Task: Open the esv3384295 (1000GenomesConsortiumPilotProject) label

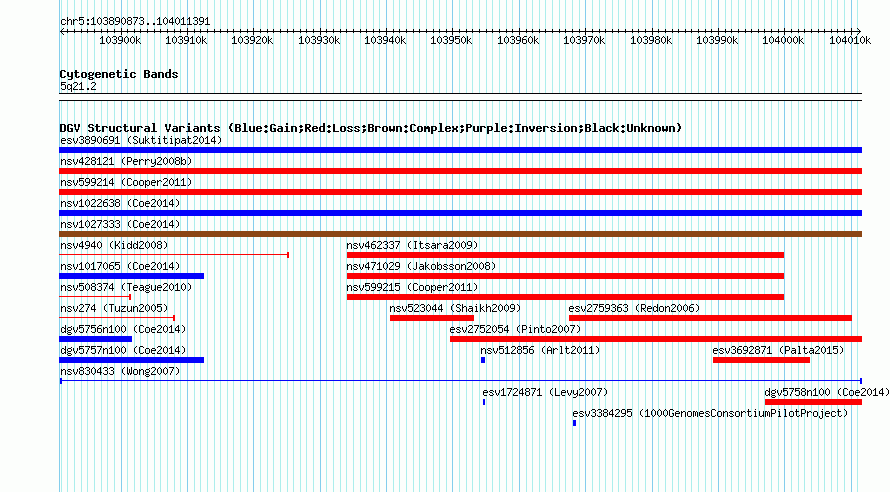Action: [x=710, y=413]
